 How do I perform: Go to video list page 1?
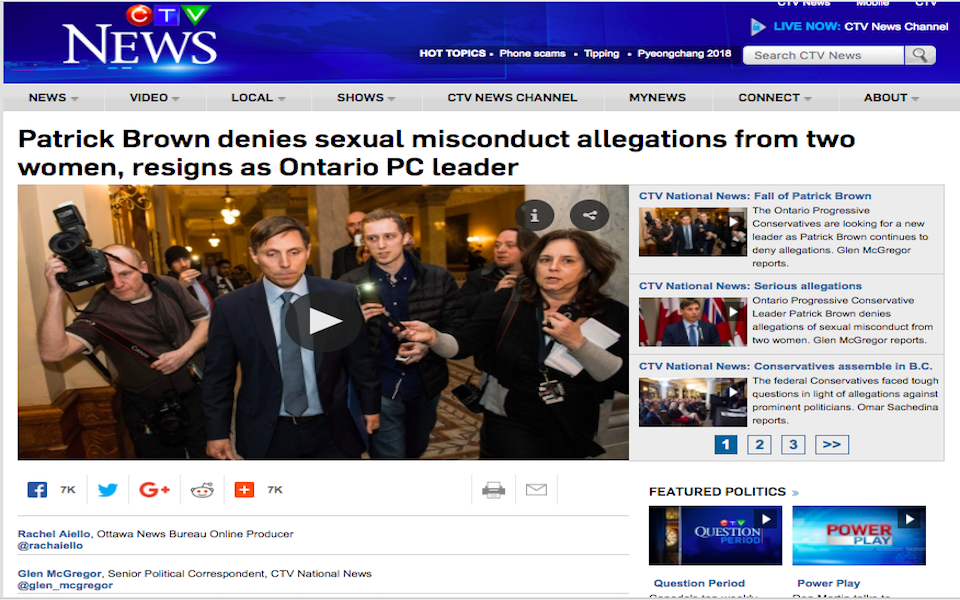coord(726,444)
